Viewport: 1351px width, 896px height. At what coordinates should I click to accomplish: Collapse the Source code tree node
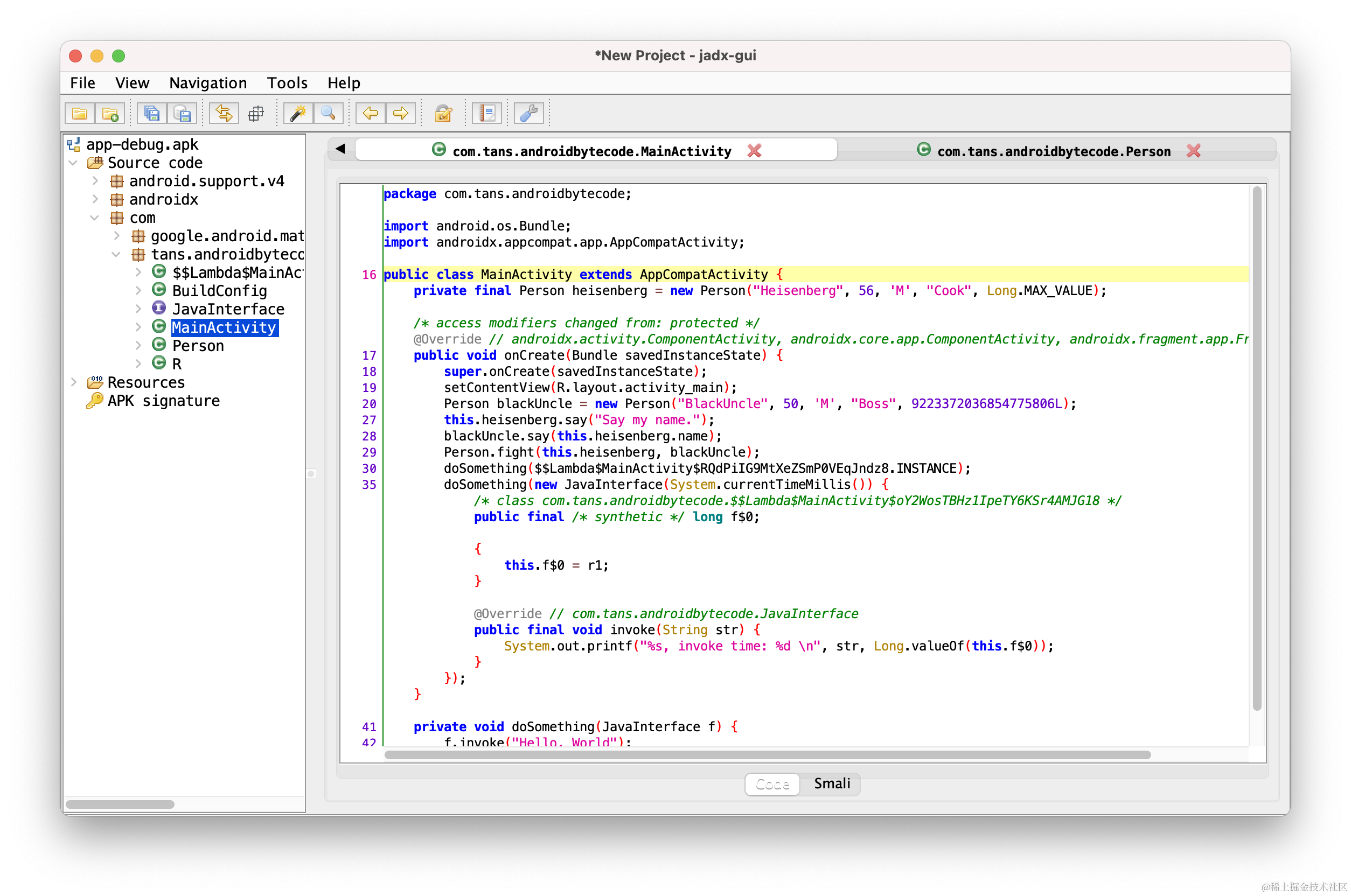pyautogui.click(x=73, y=163)
